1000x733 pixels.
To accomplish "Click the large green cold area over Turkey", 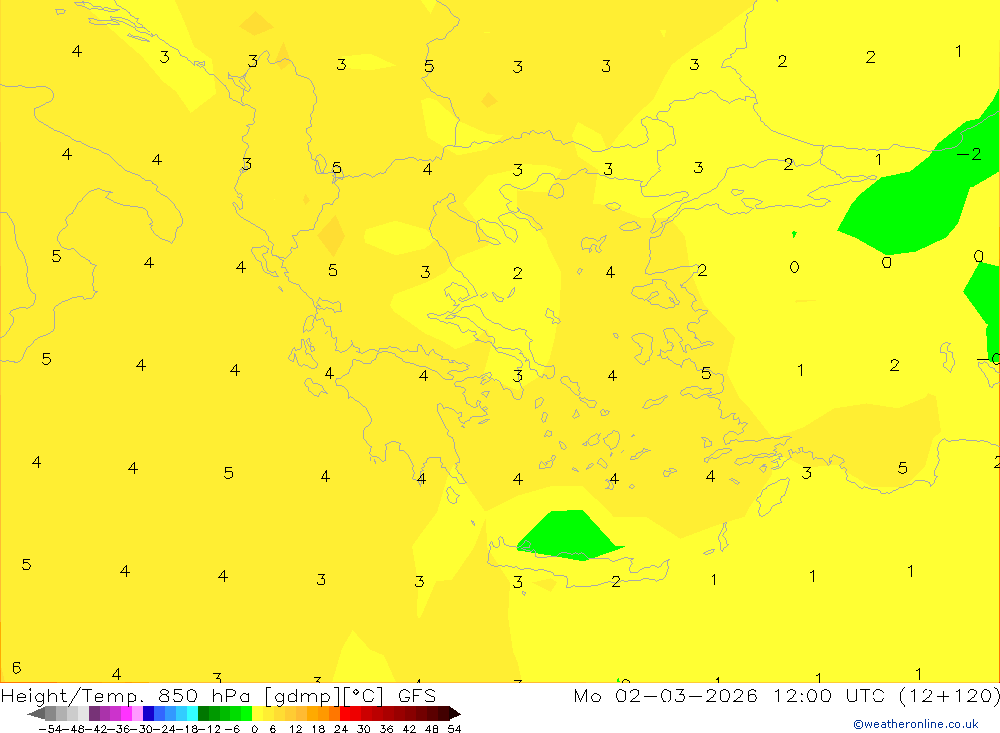I will click(x=918, y=191).
